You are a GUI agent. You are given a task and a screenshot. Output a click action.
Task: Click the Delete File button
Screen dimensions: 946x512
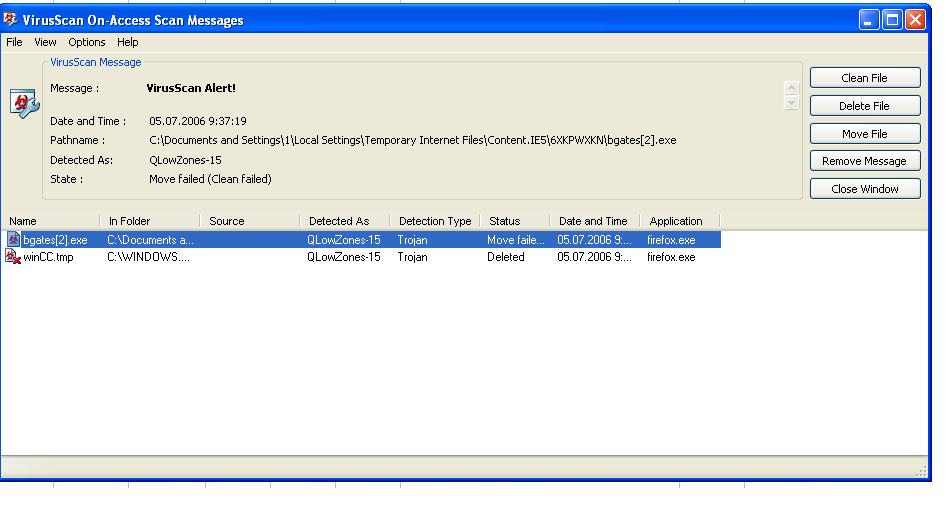pyautogui.click(x=865, y=106)
